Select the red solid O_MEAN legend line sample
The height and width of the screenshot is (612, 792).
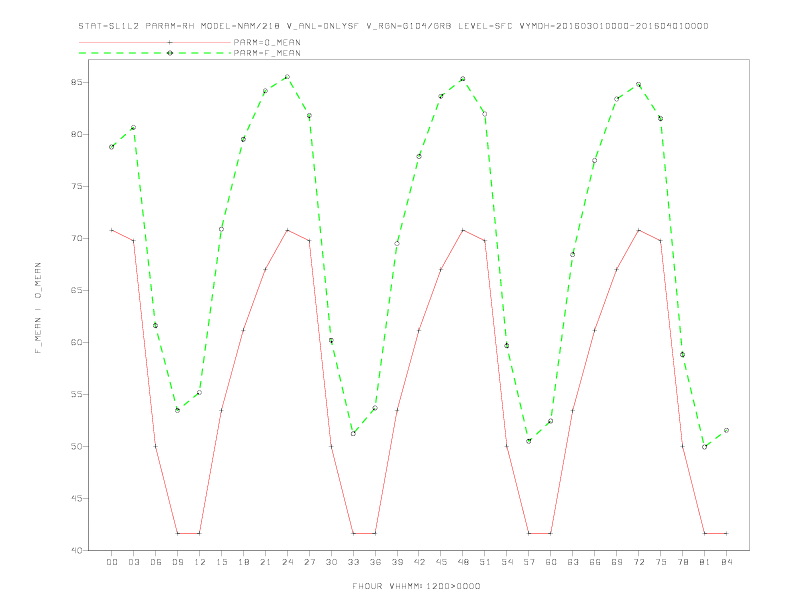pos(155,42)
